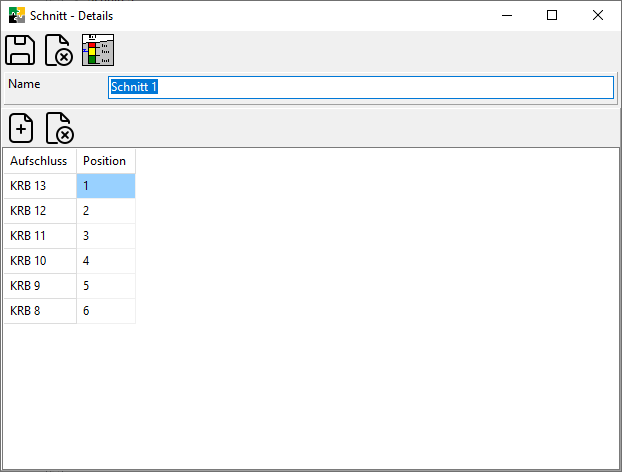Viewport: 622px width, 472px height.
Task: Select the KRB 8 cell
Action: coord(39,311)
